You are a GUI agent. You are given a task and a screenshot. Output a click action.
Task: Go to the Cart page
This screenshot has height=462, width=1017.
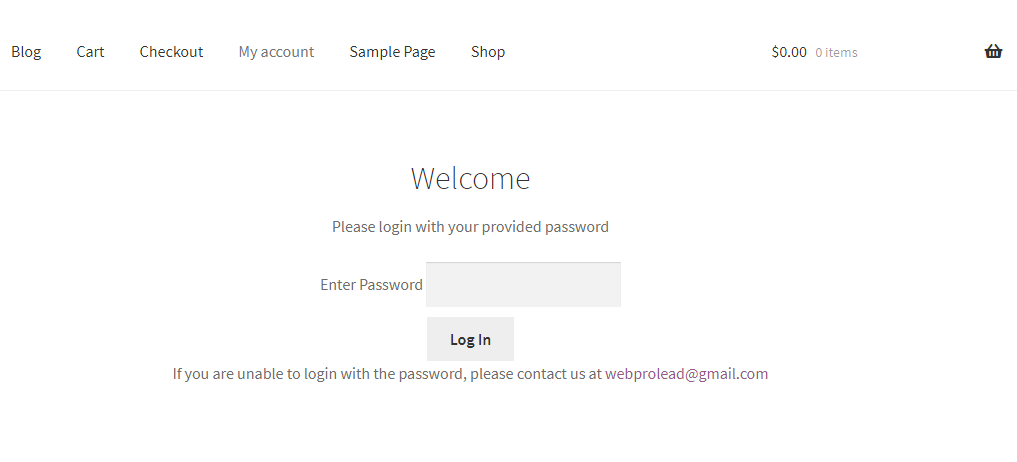tap(90, 52)
